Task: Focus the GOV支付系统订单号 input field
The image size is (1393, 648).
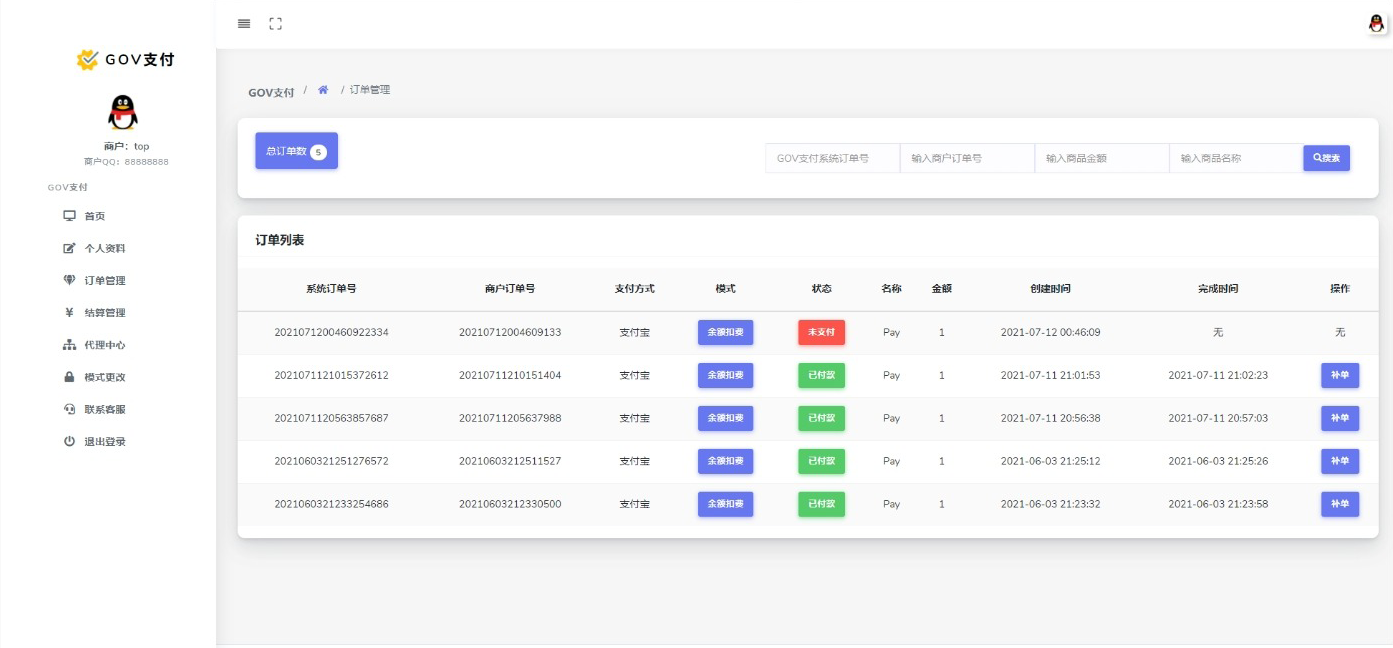Action: click(x=832, y=158)
